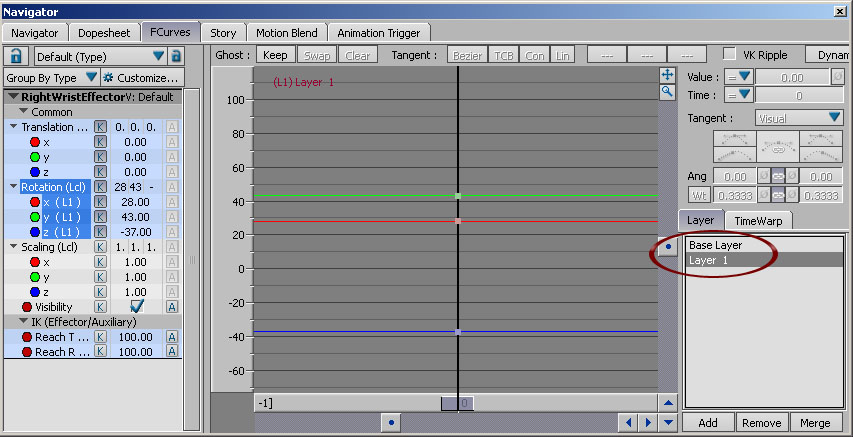The height and width of the screenshot is (437, 853).
Task: Click the Add layer button
Action: pos(708,423)
